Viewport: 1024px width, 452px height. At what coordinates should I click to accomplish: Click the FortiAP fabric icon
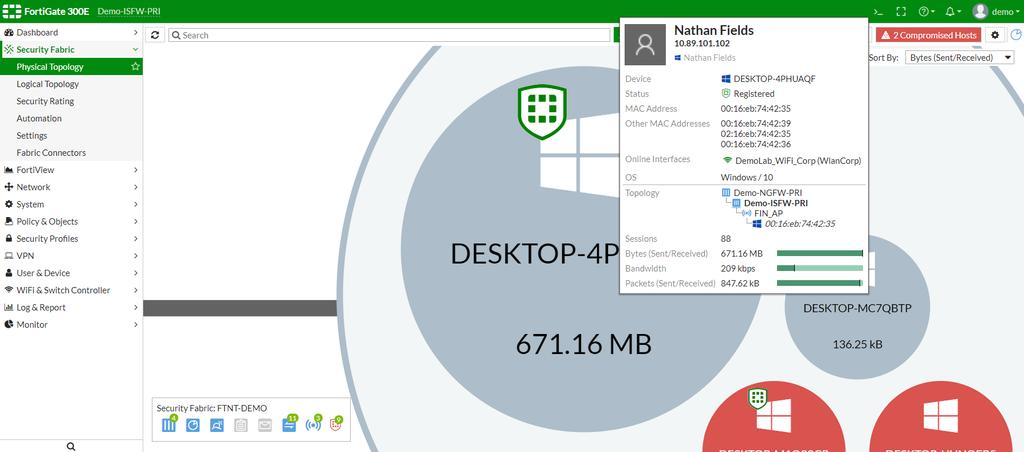click(313, 425)
